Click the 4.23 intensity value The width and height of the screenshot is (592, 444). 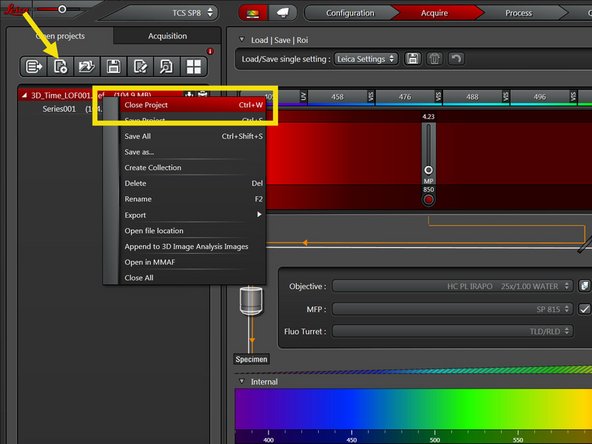428,117
